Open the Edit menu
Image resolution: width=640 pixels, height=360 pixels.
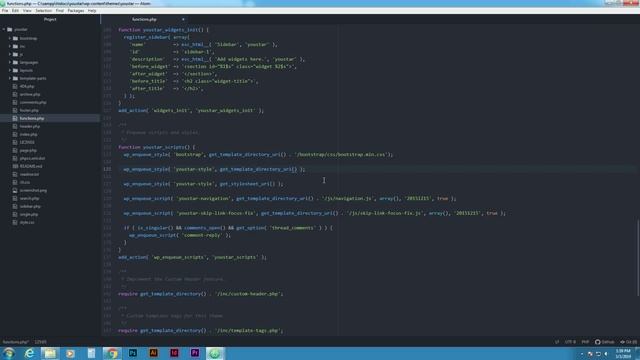click(16, 11)
